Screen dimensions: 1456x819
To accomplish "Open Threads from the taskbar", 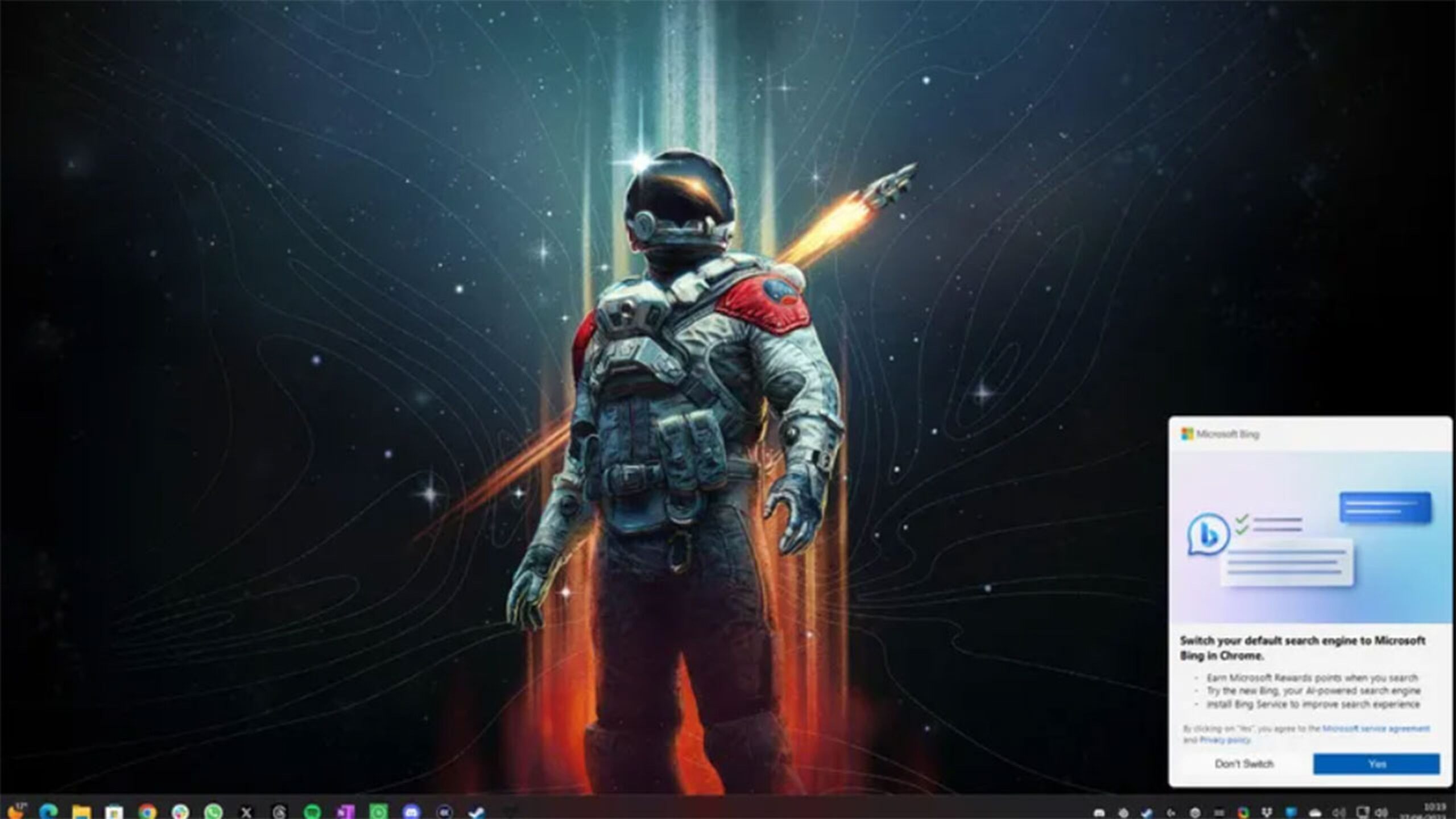I will pos(279,812).
